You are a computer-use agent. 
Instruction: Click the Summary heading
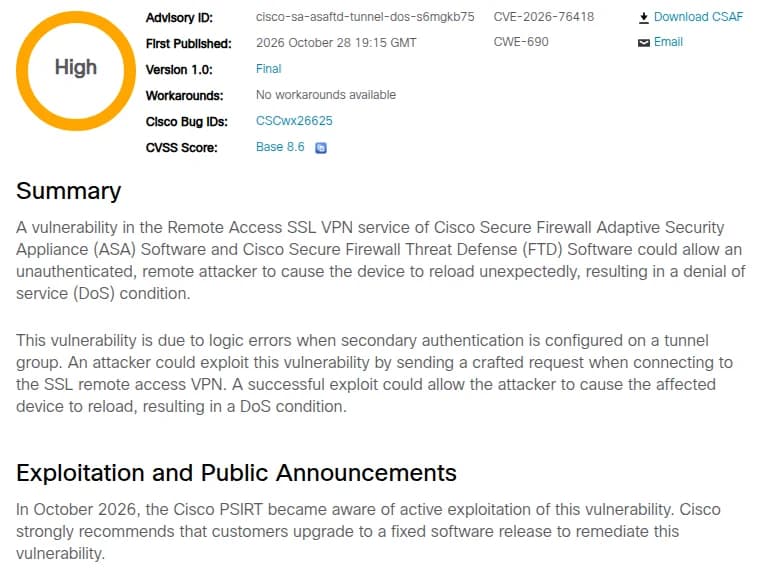point(69,191)
